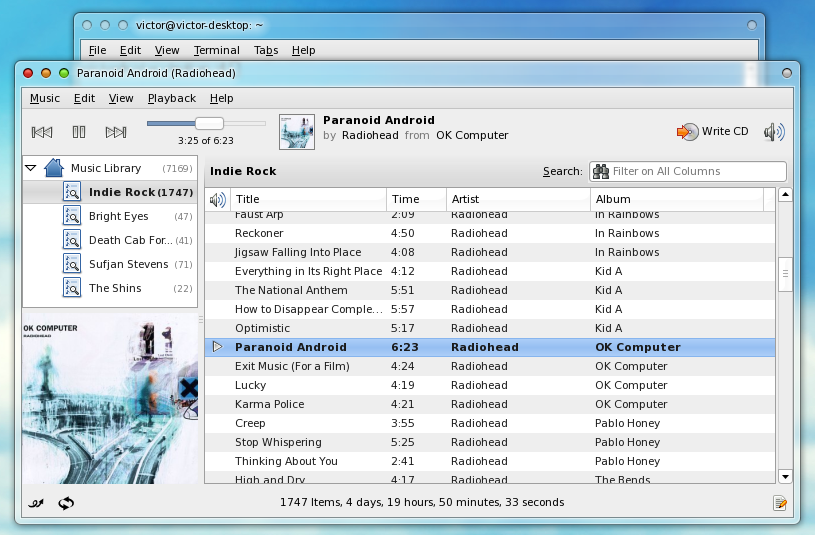Click the large OK Computer cover art
Image resolution: width=815 pixels, height=535 pixels.
click(110, 398)
